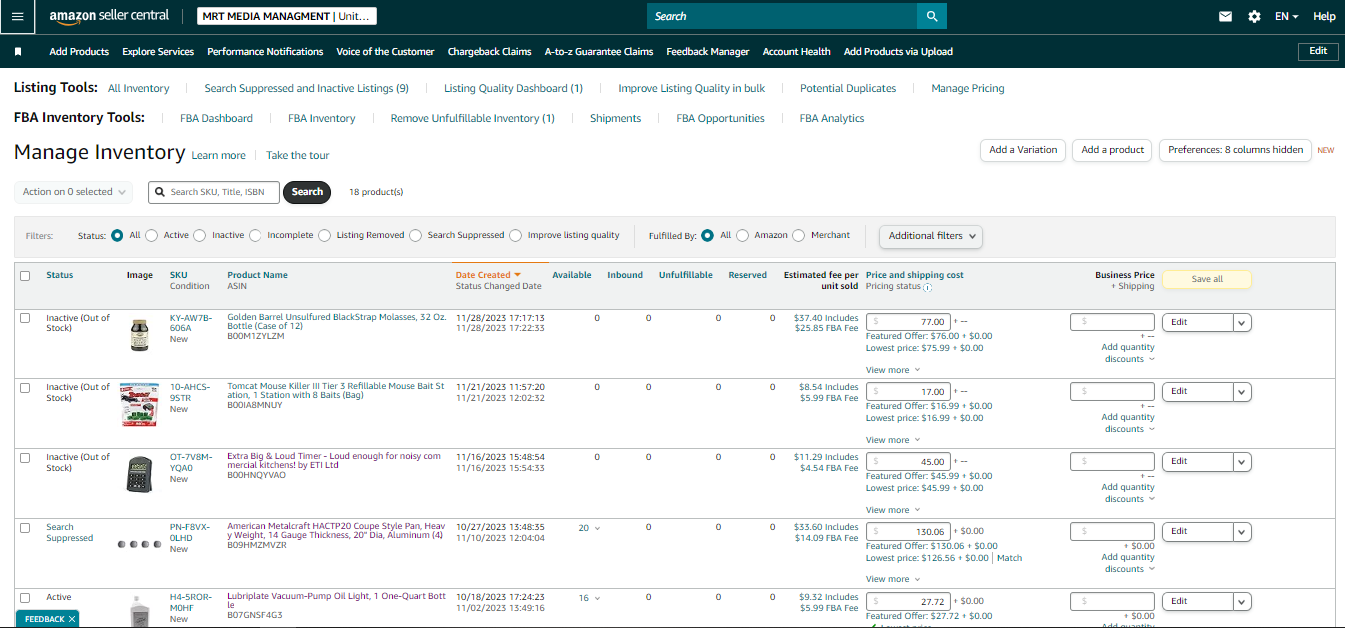Click the price field showing 77.00
This screenshot has height=628, width=1345.
[907, 322]
